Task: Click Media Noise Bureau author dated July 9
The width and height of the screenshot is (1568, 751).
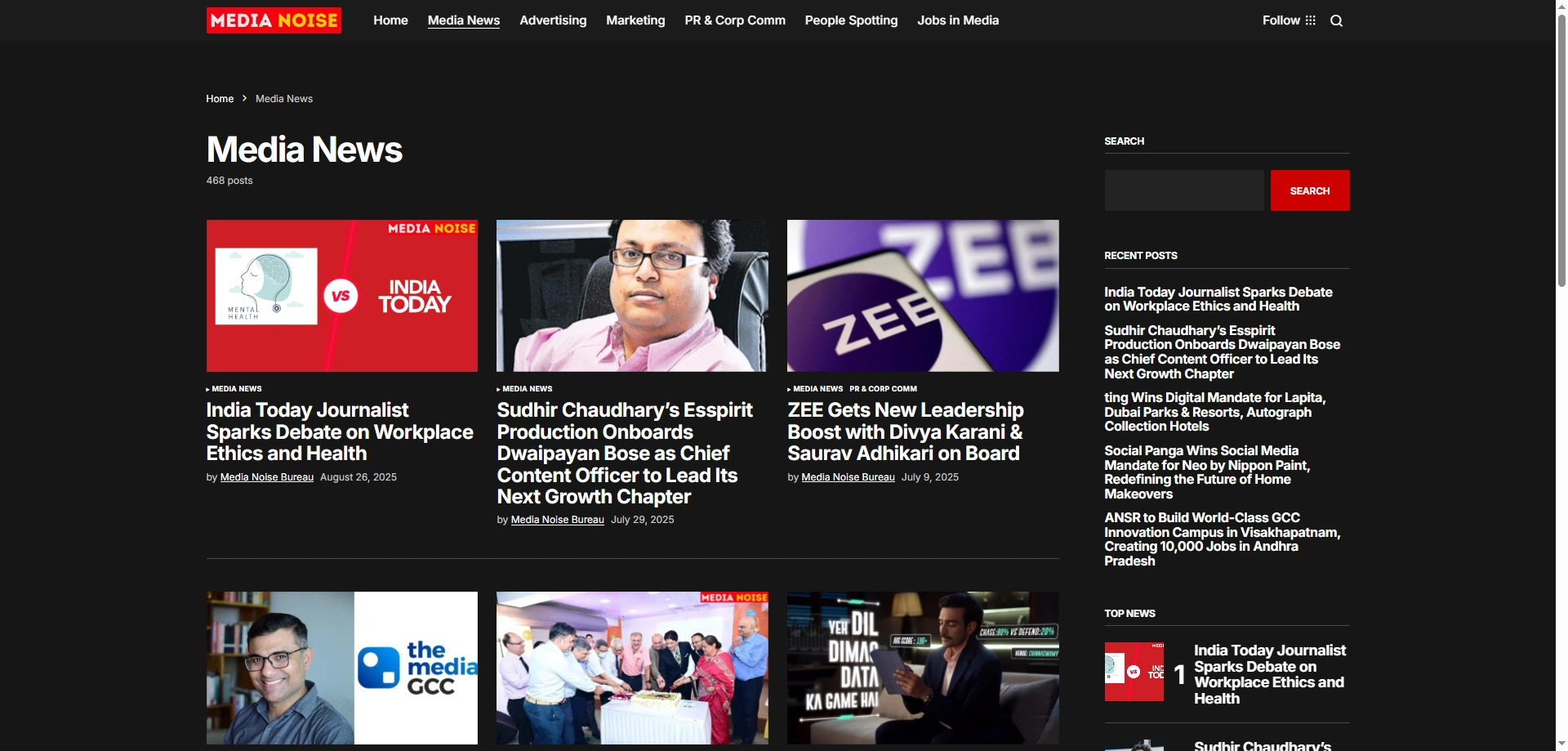Action: (849, 477)
